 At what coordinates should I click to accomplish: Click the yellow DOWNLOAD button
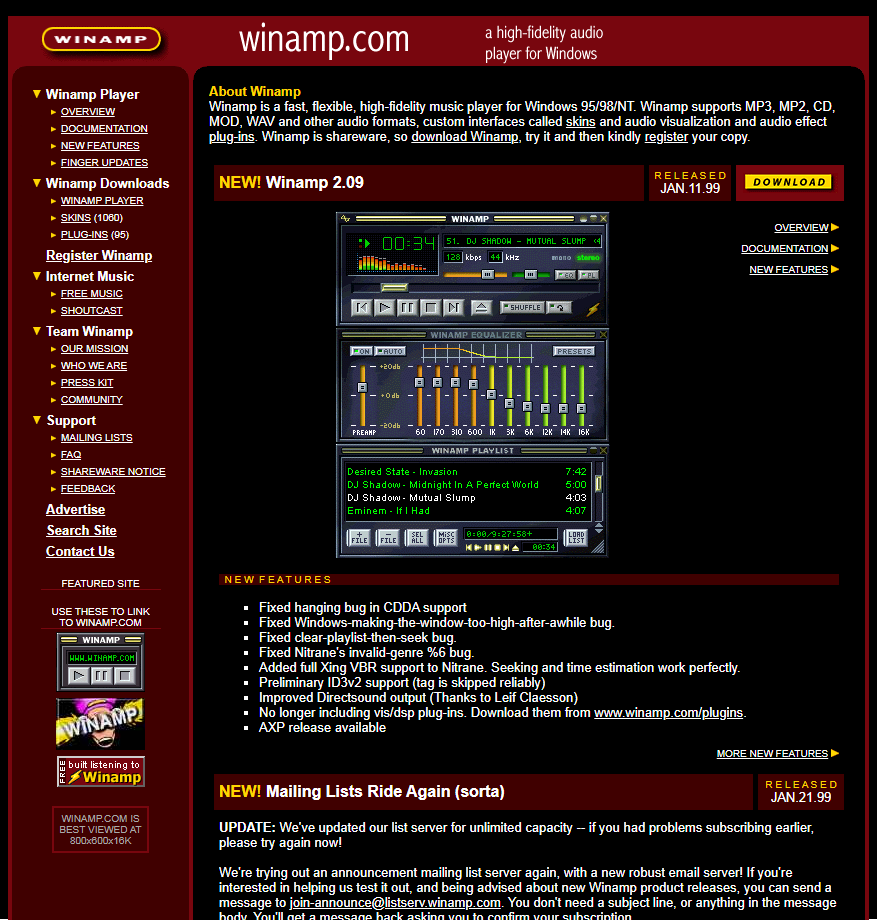coord(789,182)
